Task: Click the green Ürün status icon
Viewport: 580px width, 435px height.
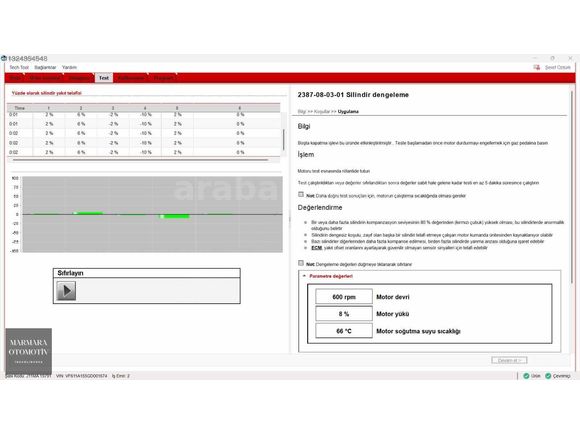Action: tap(526, 376)
